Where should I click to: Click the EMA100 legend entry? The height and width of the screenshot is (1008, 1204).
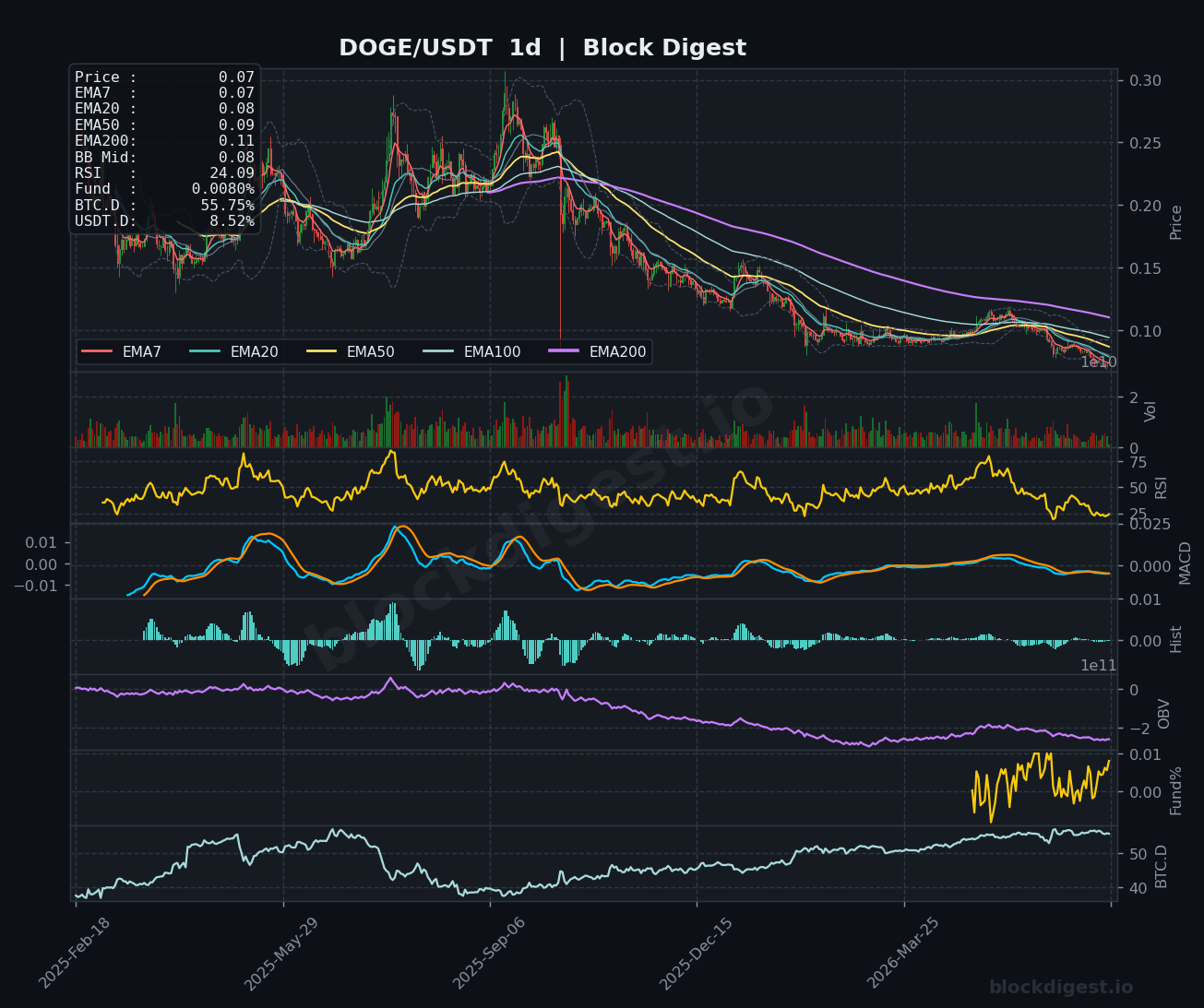coord(471,351)
